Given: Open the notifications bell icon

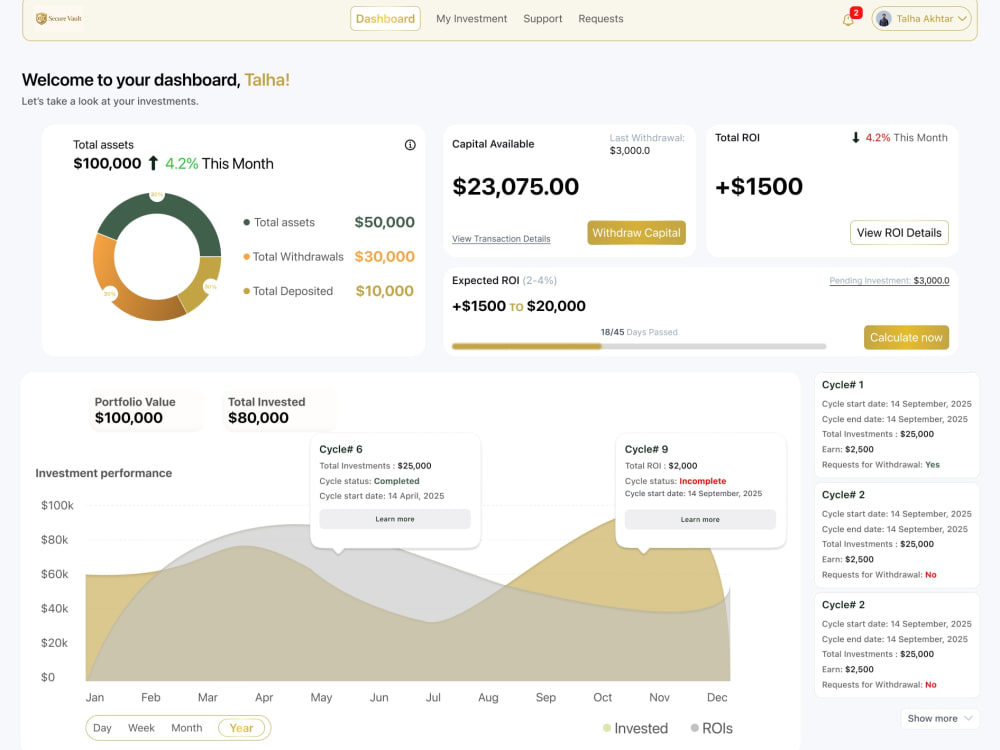Looking at the screenshot, I should coord(848,20).
